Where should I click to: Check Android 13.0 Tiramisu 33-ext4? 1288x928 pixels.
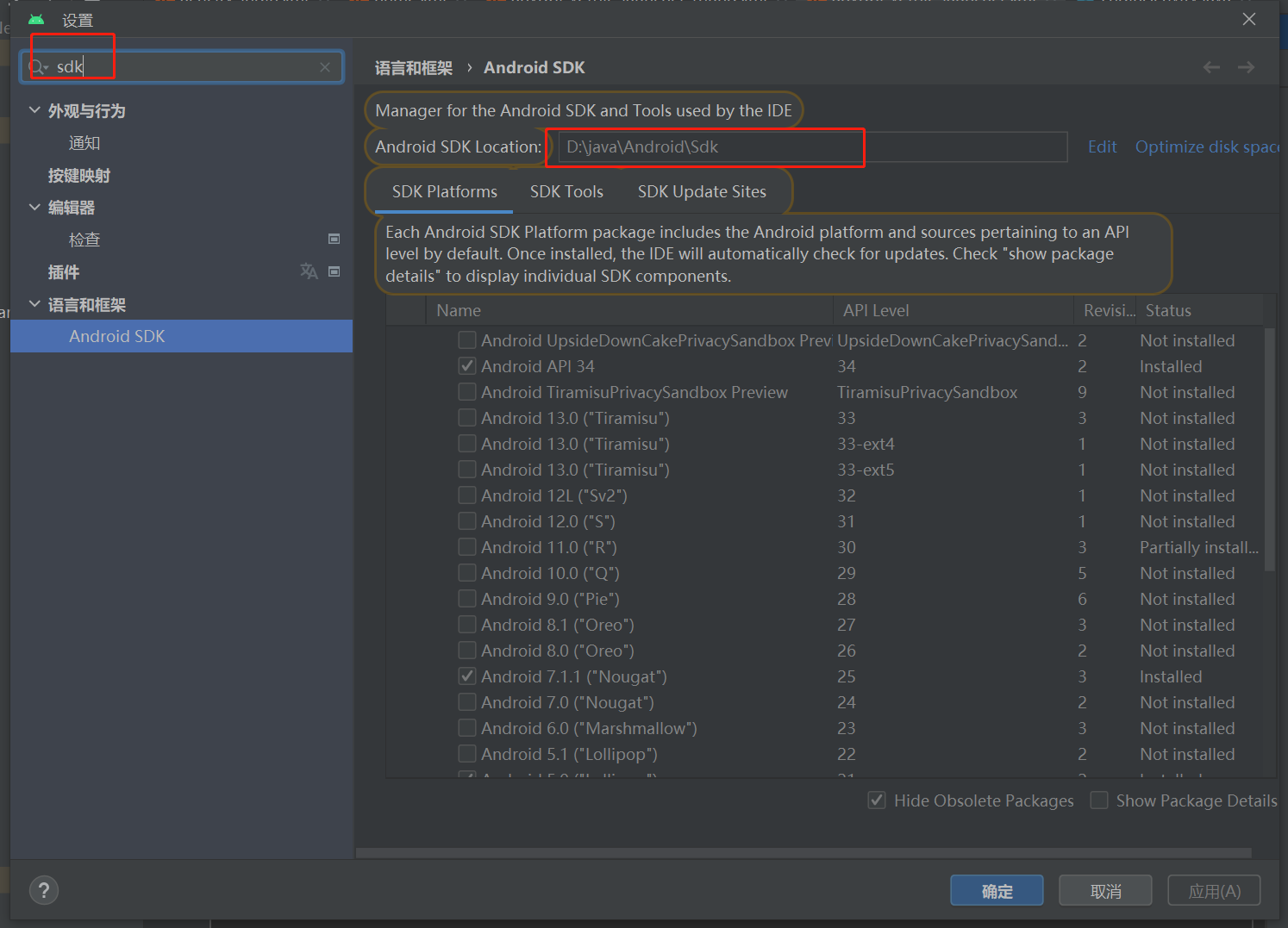(467, 444)
